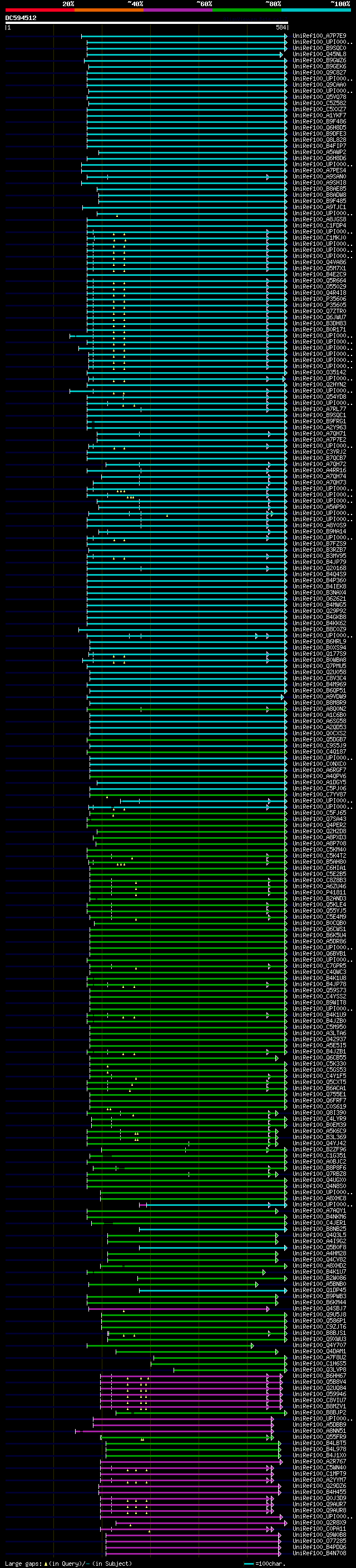Select the UniRef100_B0CQB0 label
This screenshot has width=356, height=1568.
(x=319, y=923)
